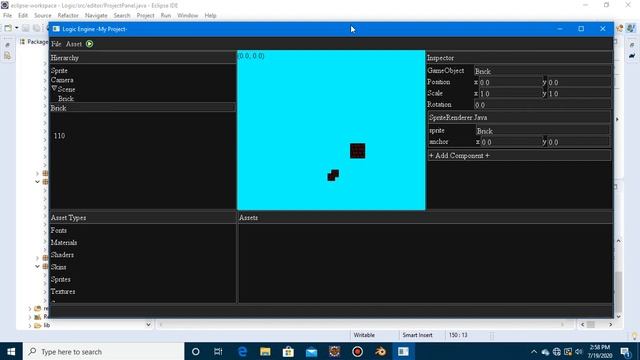This screenshot has height=360, width=640.
Task: Expand the lib folder in Package Explorer
Action: [x=30, y=326]
